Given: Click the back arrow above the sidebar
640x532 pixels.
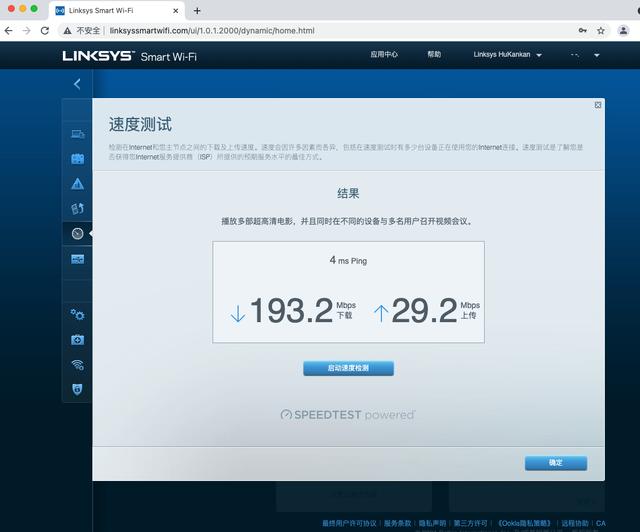Looking at the screenshot, I should click(x=77, y=84).
